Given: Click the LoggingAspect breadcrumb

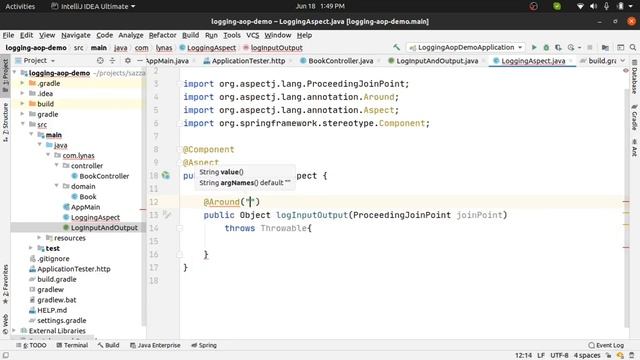Looking at the screenshot, I should click(x=211, y=48).
